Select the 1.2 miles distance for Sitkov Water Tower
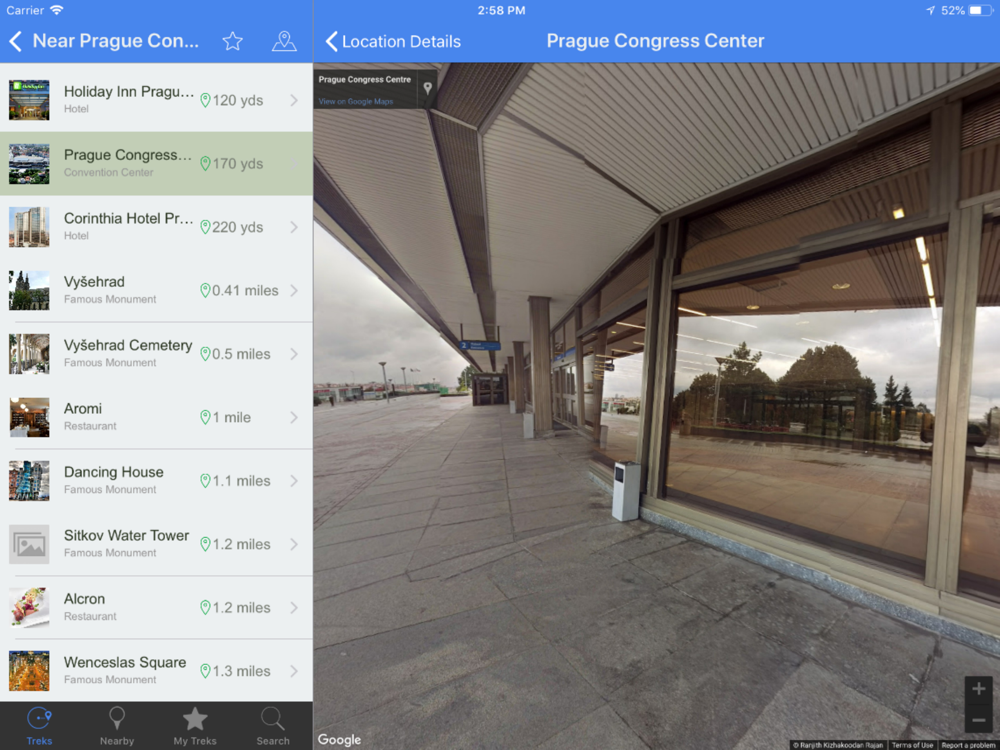The width and height of the screenshot is (1000, 750). (235, 545)
